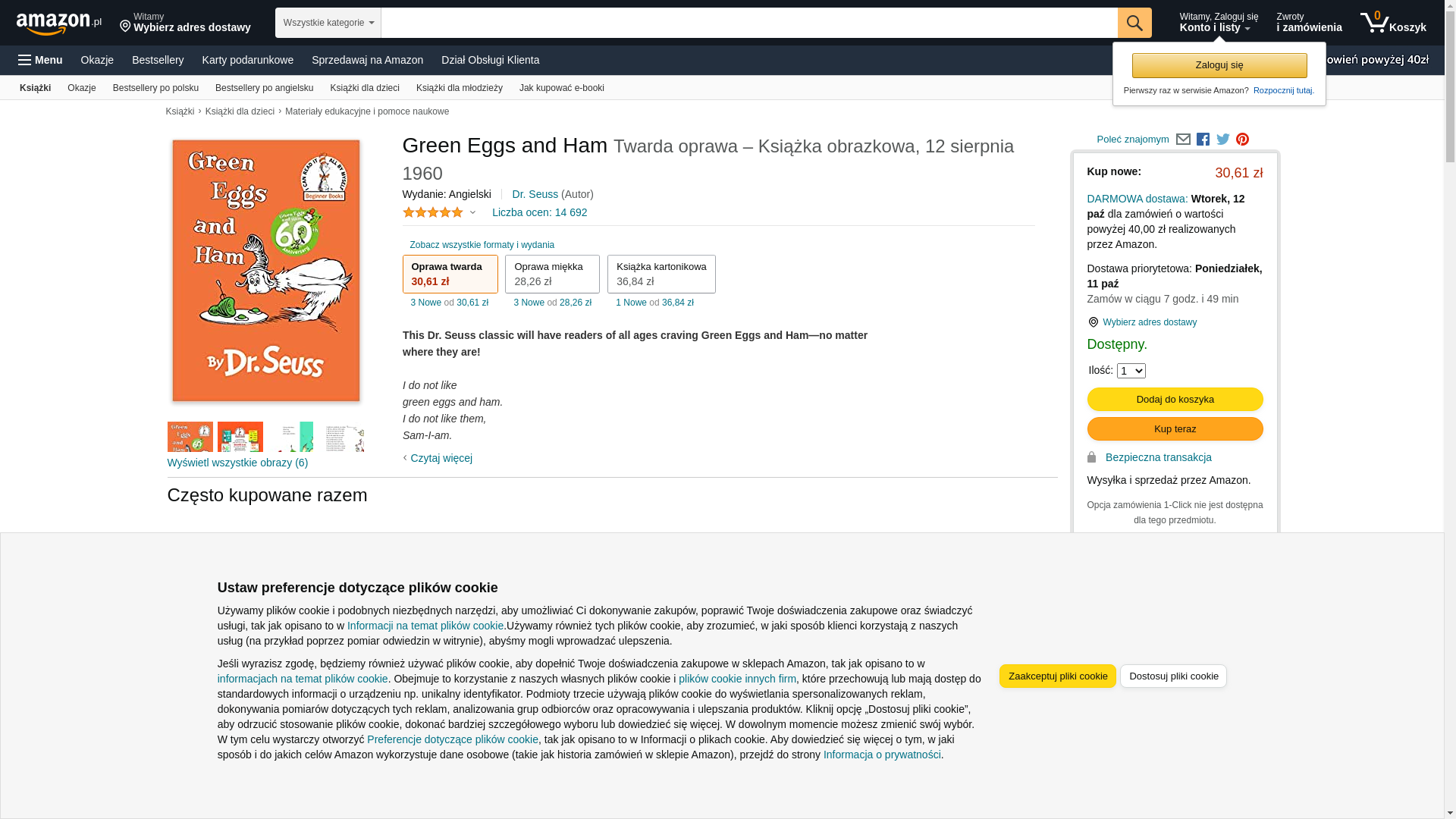The height and width of the screenshot is (819, 1456).
Task: Share the book via email icon
Action: tap(1183, 140)
